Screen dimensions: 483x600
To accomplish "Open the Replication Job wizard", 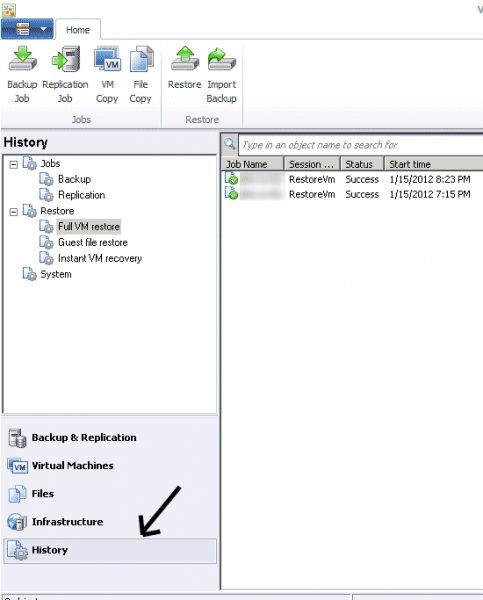I will pyautogui.click(x=65, y=75).
